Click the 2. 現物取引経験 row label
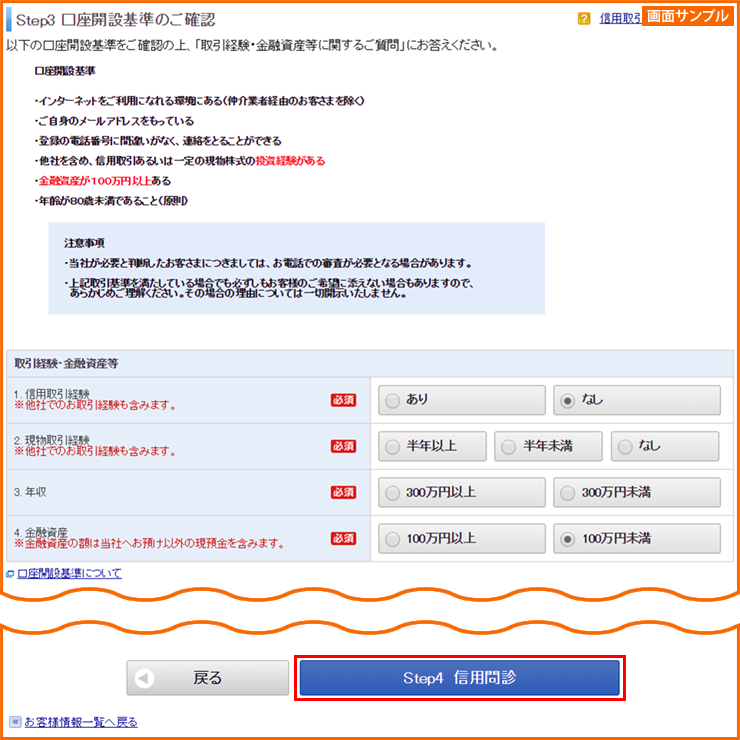This screenshot has height=740, width=740. 52,440
